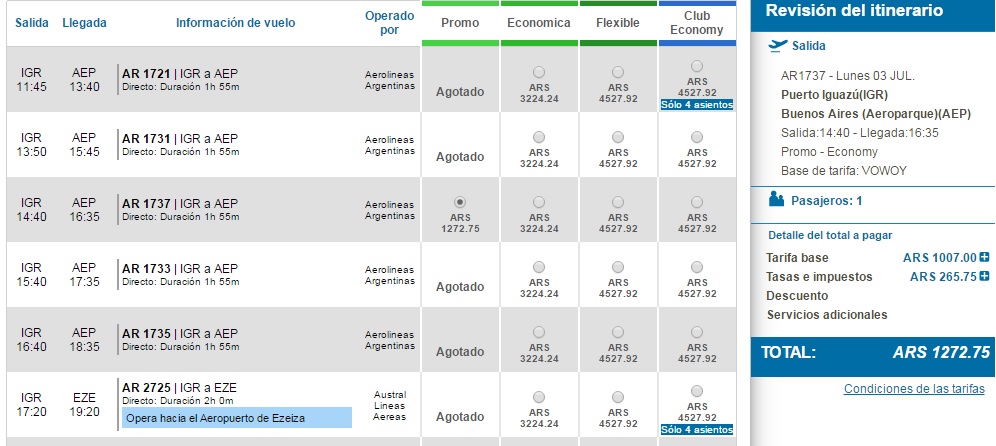Expand Tasas e impuestos plus icon
This screenshot has height=446, width=996.
pos(985,277)
